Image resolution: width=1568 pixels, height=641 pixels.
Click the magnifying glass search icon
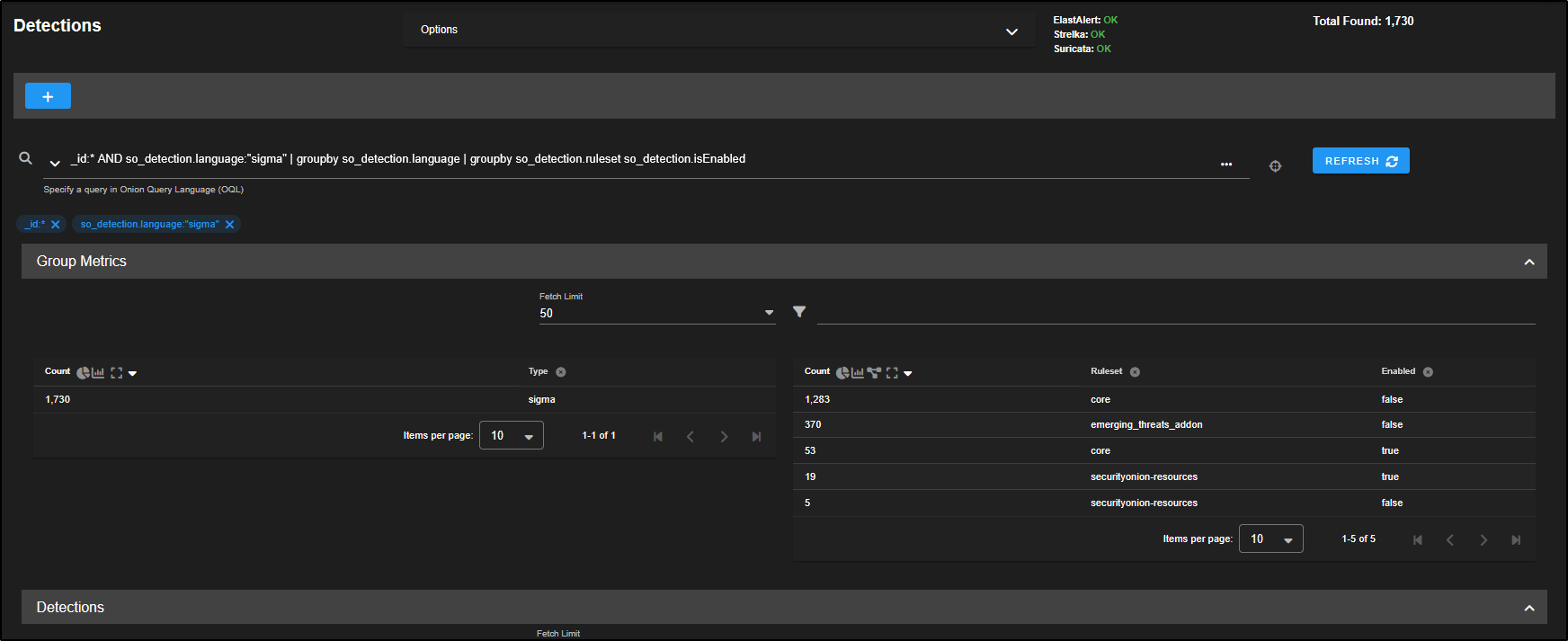26,158
